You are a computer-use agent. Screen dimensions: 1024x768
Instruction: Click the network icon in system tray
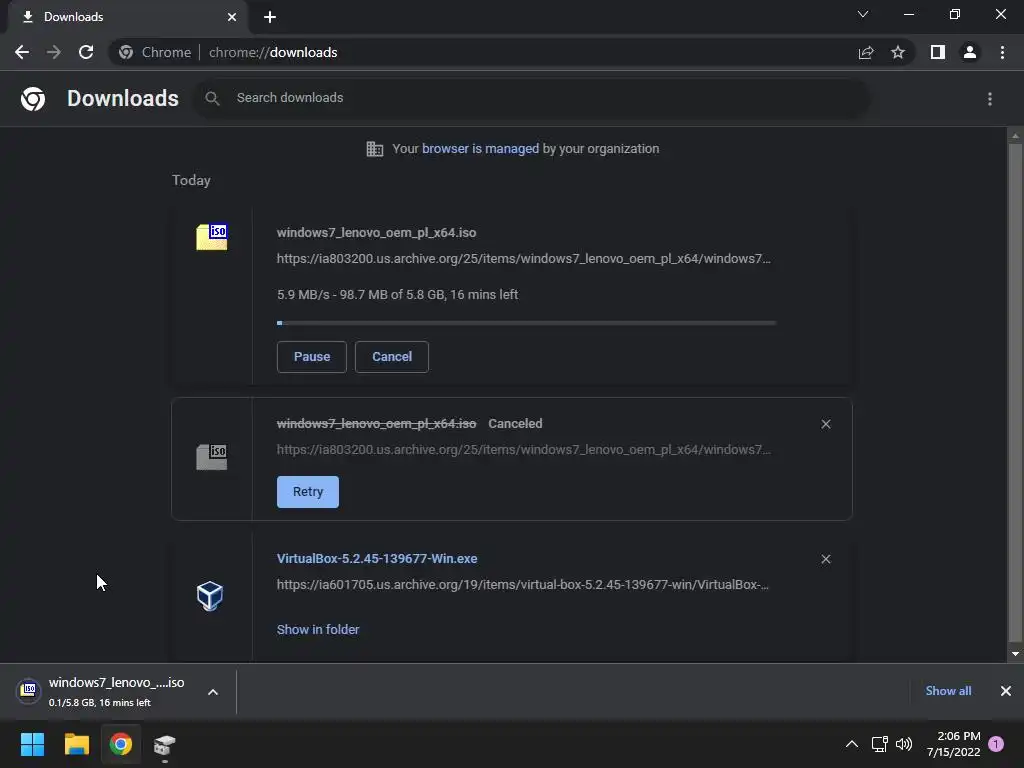tap(880, 744)
